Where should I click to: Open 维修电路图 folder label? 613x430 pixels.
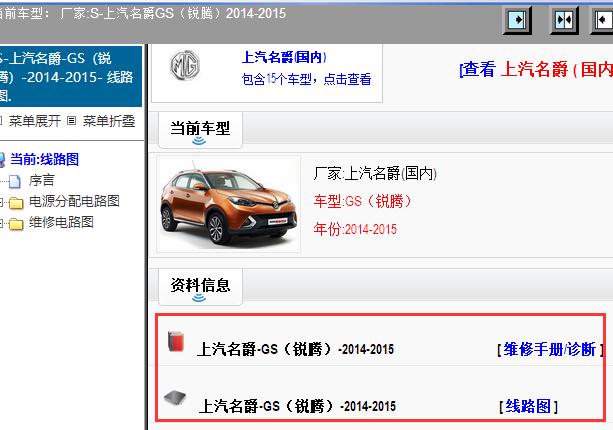click(x=61, y=222)
